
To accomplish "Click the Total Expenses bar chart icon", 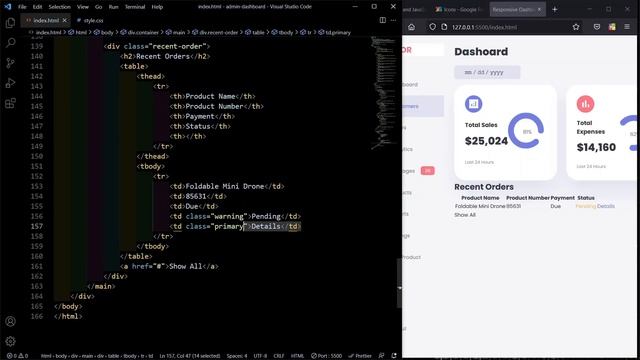I will [585, 104].
